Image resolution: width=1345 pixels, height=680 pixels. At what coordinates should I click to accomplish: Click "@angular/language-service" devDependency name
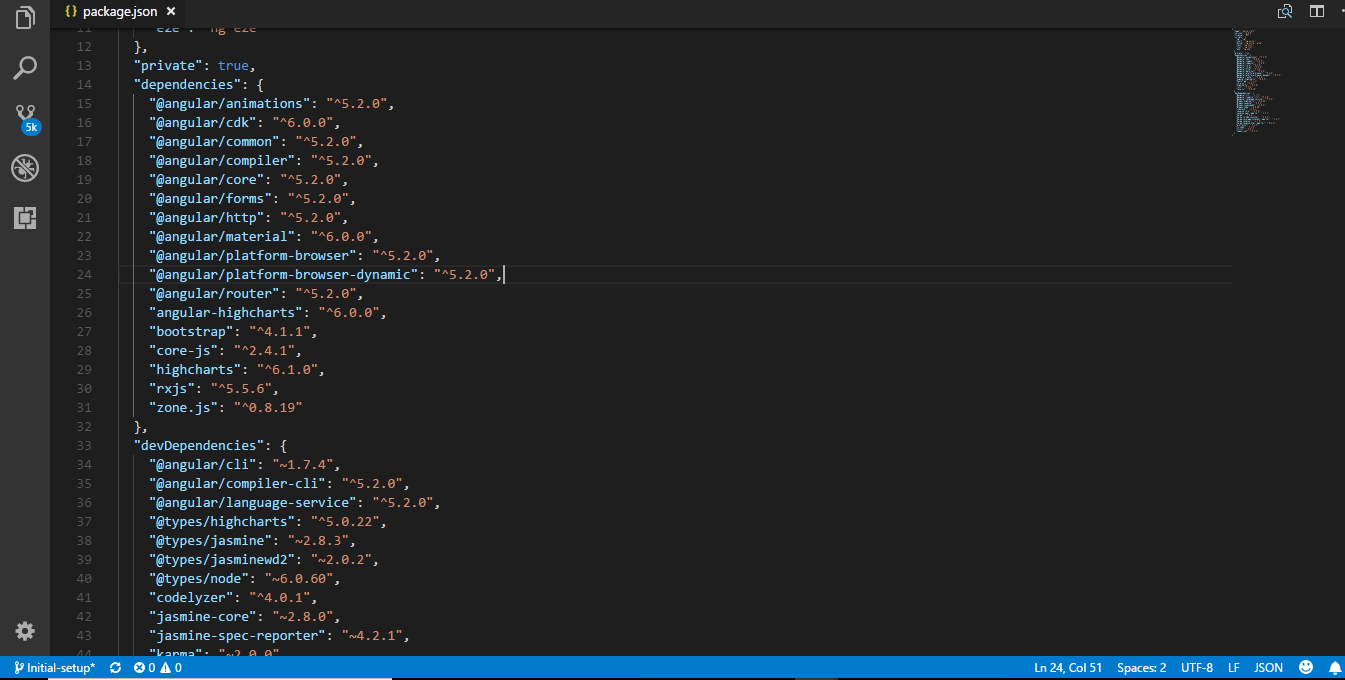tap(253, 503)
